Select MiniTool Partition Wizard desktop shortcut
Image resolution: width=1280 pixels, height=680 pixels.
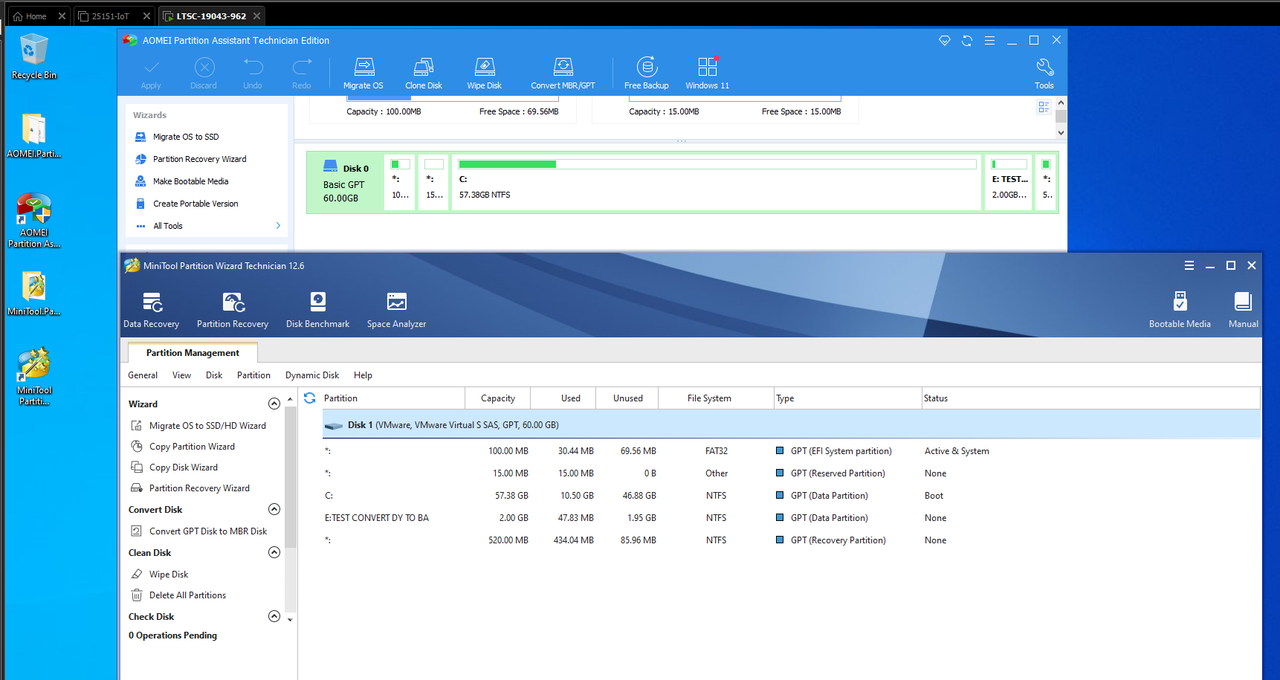[x=34, y=377]
